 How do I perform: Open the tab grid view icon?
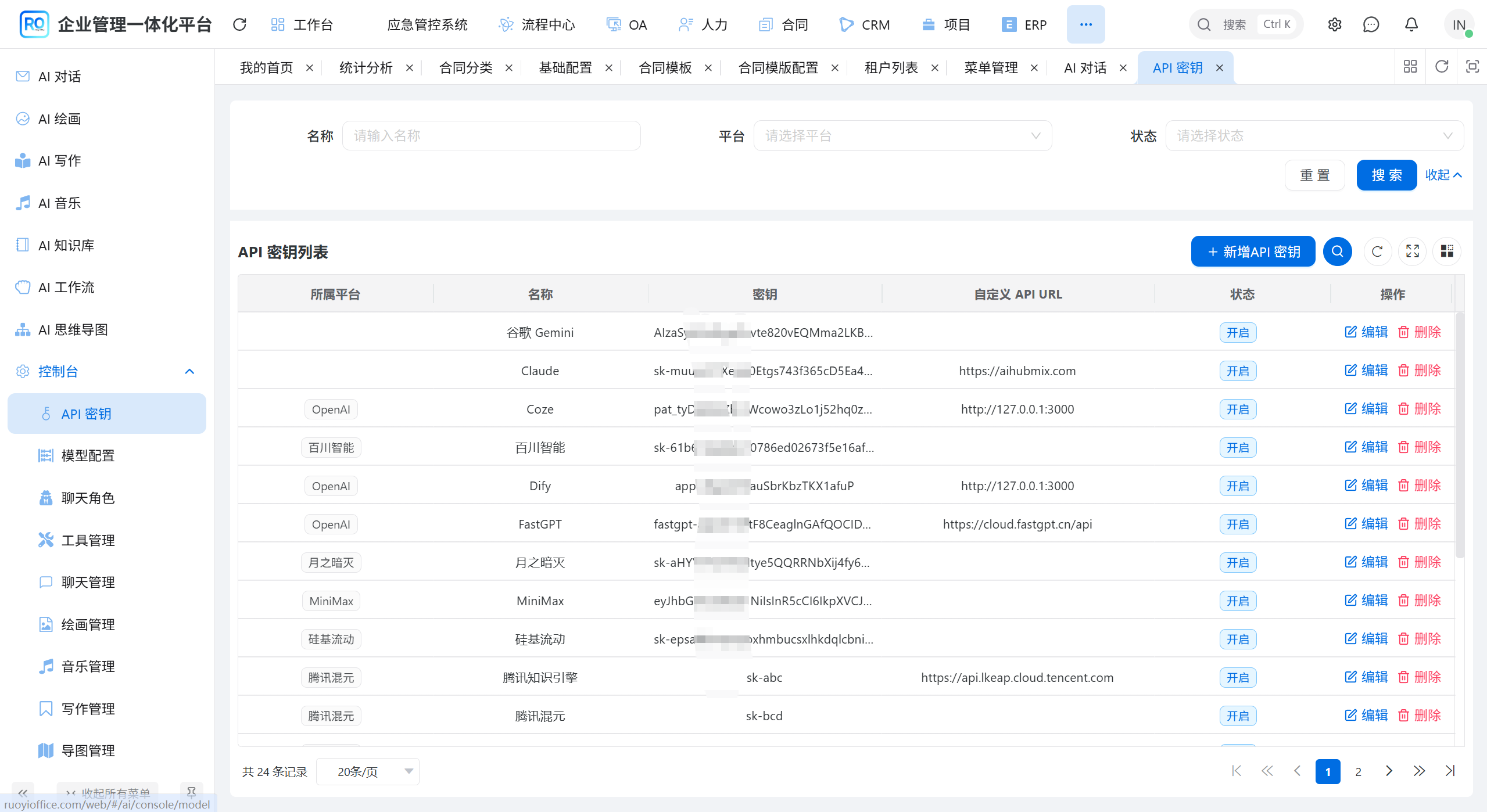coord(1410,66)
